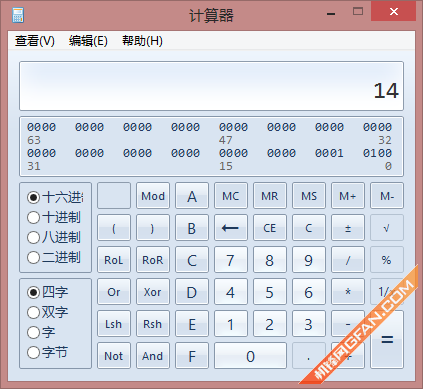Viewport: 423px width, 389px height.
Task: Click the CE clear entry button
Action: point(270,228)
